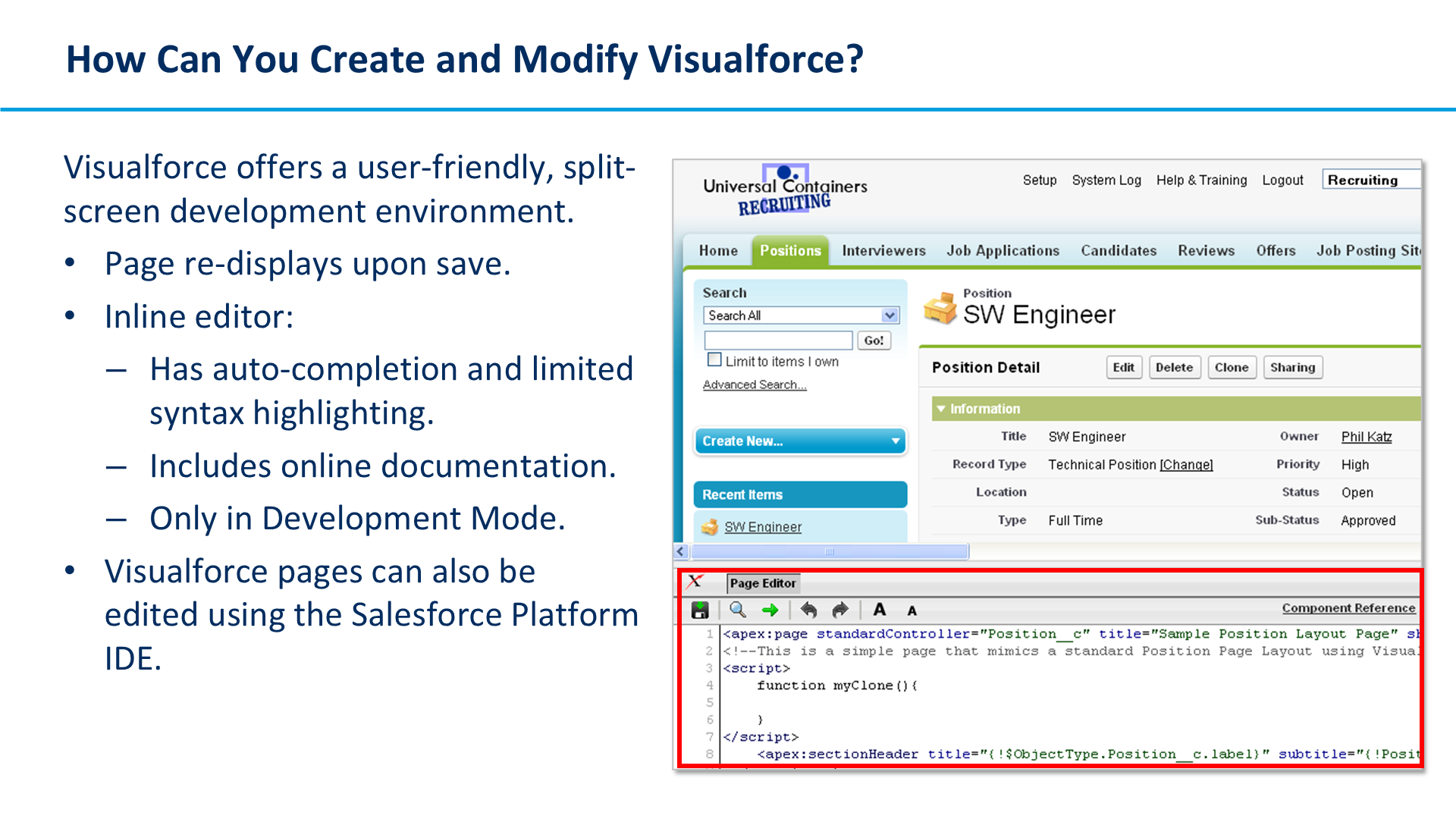This screenshot has width=1456, height=819.
Task: Open Advanced Search... link
Action: tap(755, 384)
